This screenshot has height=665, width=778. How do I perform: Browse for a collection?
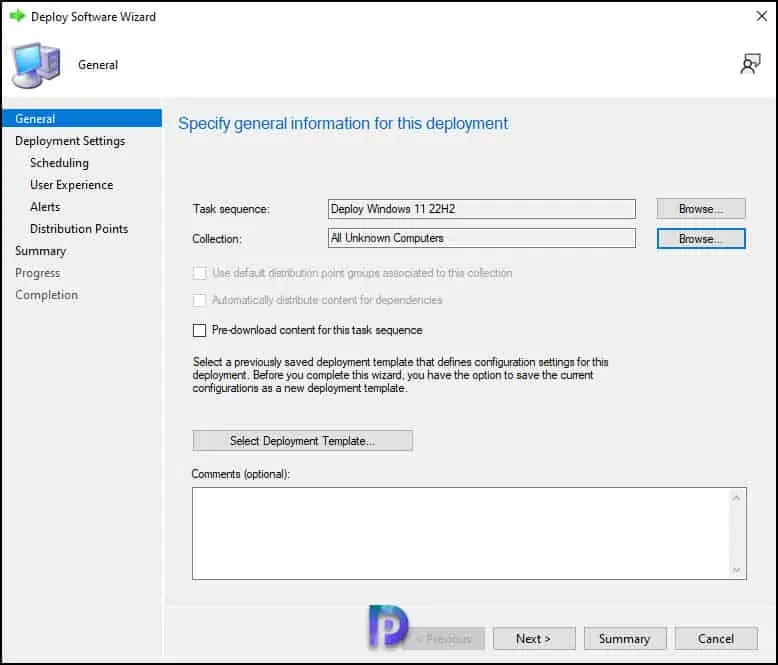[x=701, y=239]
